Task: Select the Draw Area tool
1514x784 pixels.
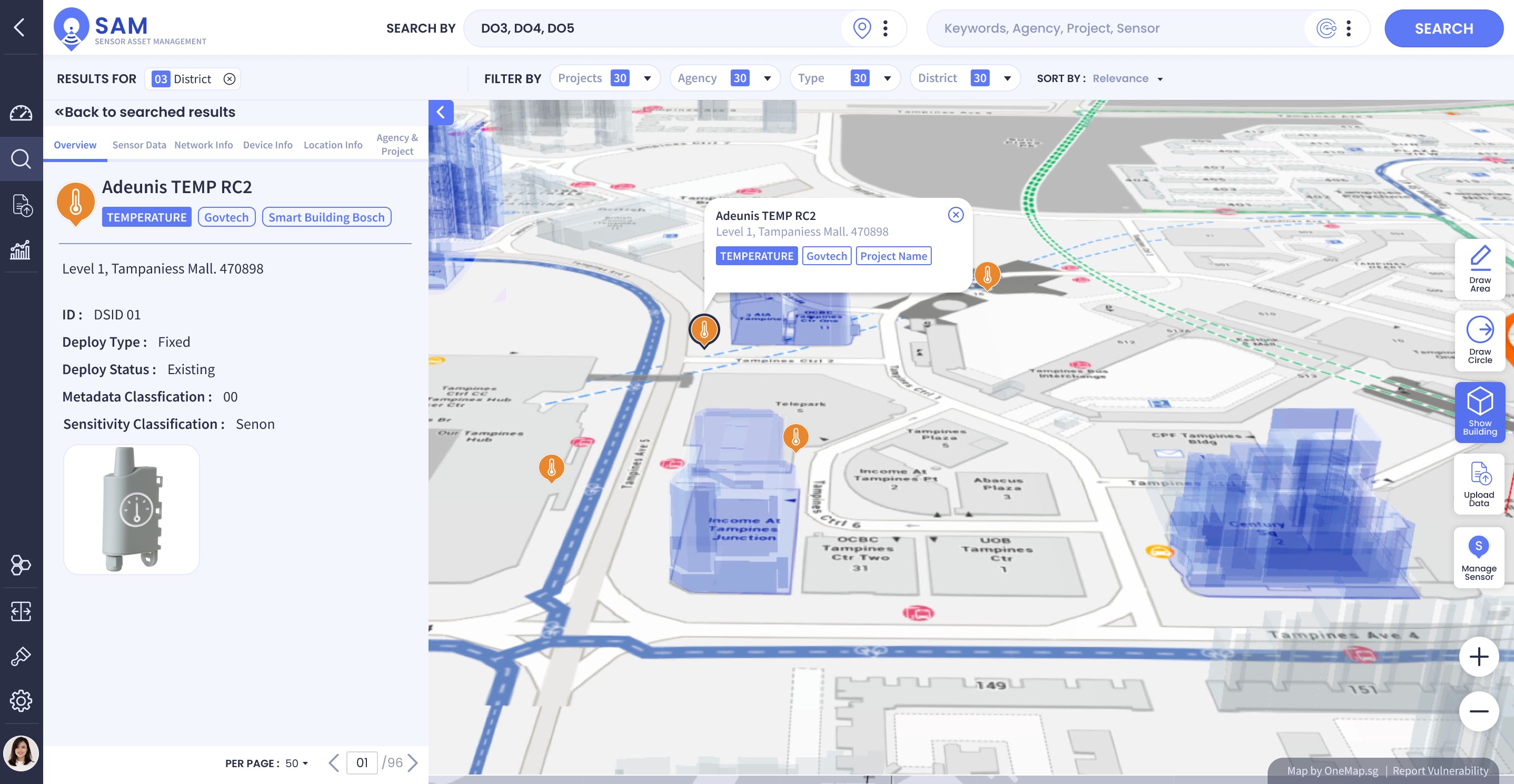Action: [1479, 269]
